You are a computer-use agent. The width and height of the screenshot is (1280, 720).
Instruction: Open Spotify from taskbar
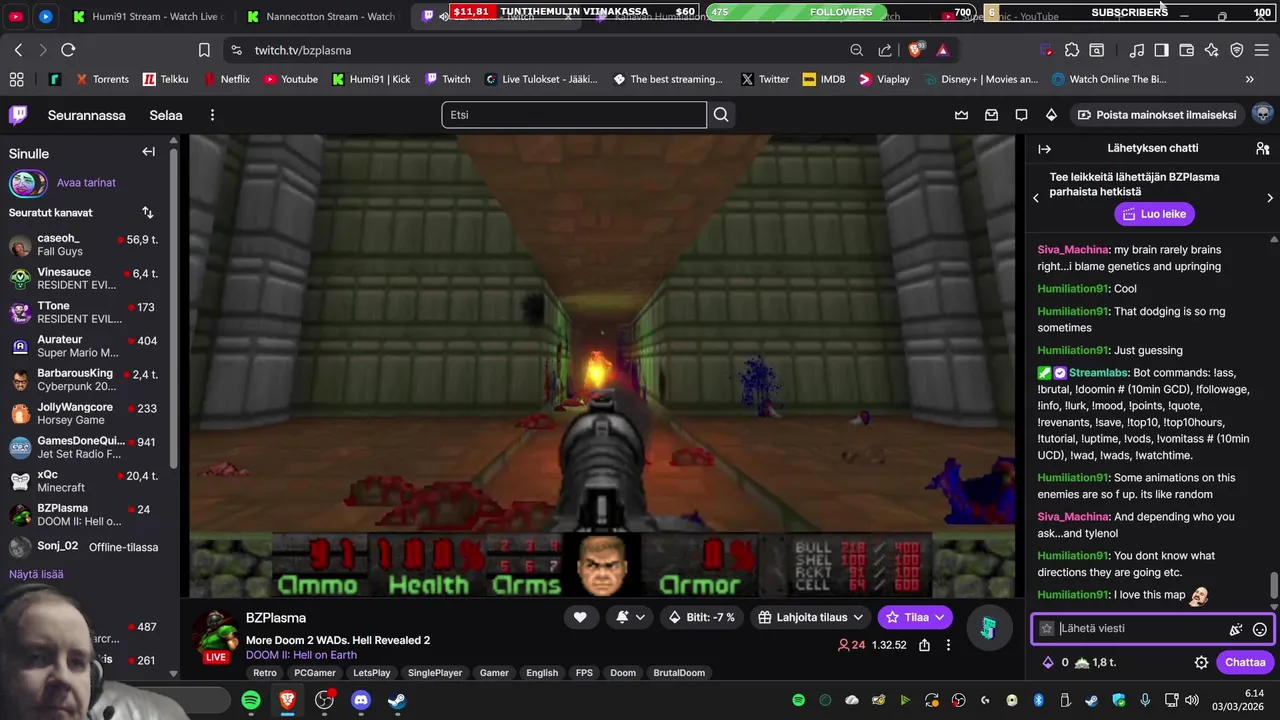(251, 700)
